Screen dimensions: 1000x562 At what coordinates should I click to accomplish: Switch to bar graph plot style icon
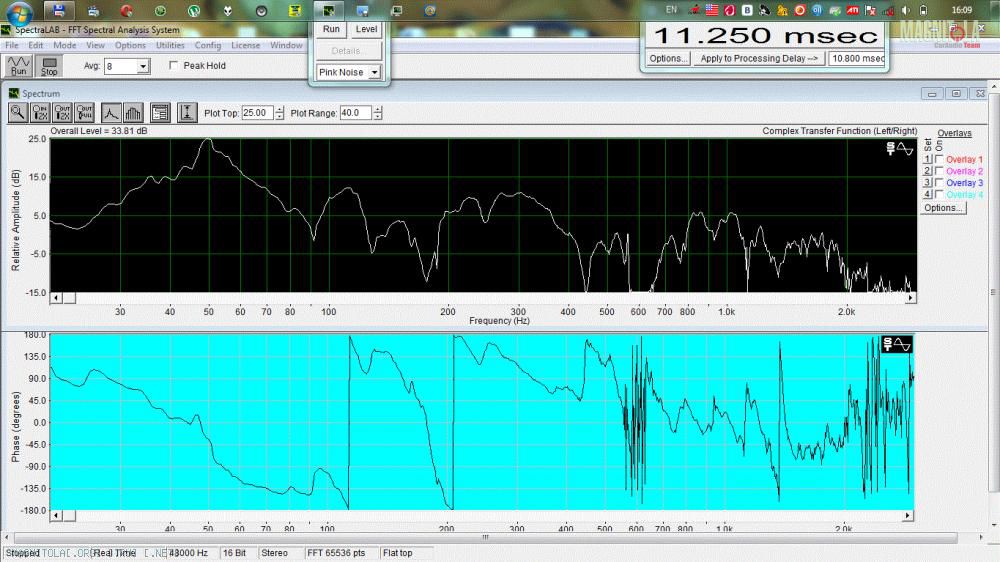133,113
